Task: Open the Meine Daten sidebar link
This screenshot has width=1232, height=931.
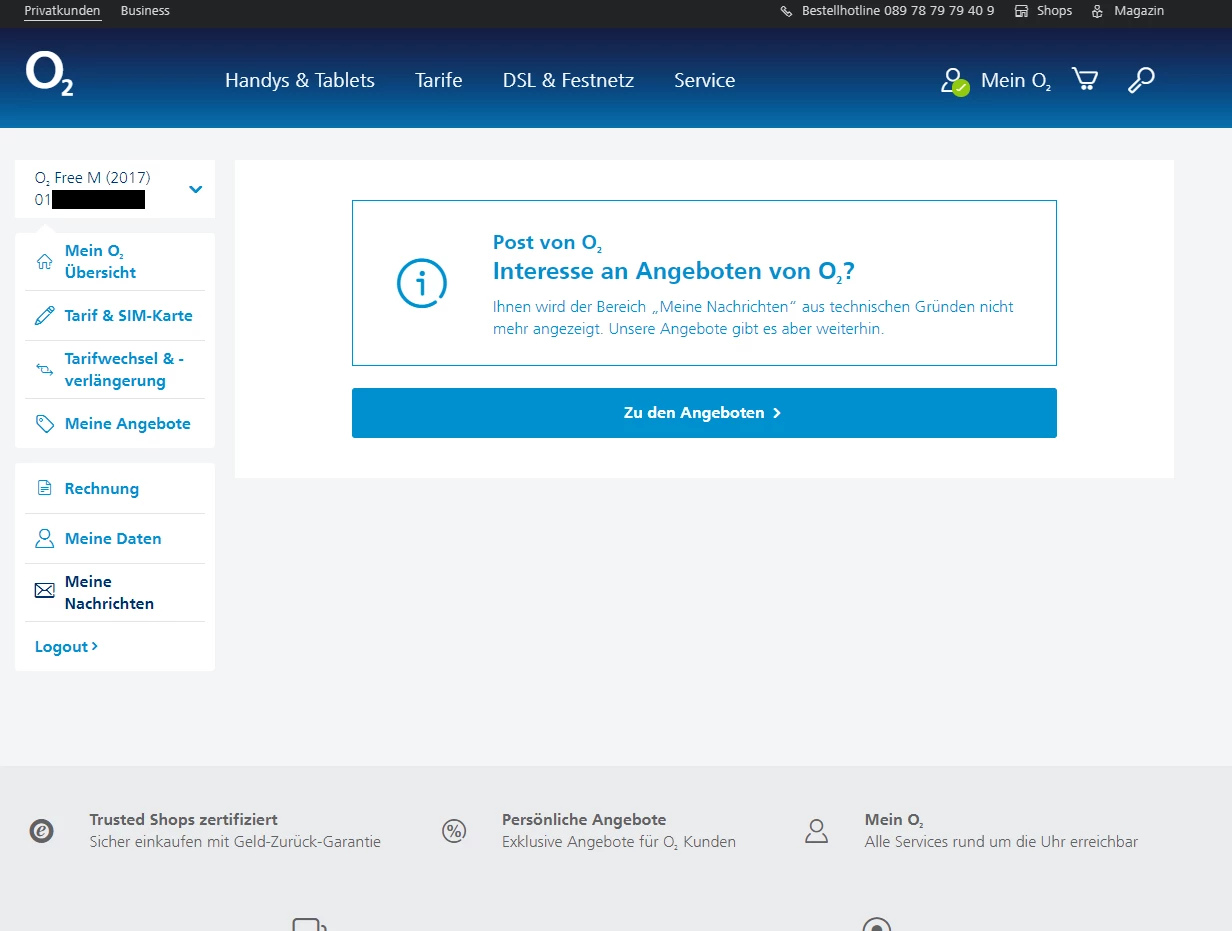Action: point(113,539)
